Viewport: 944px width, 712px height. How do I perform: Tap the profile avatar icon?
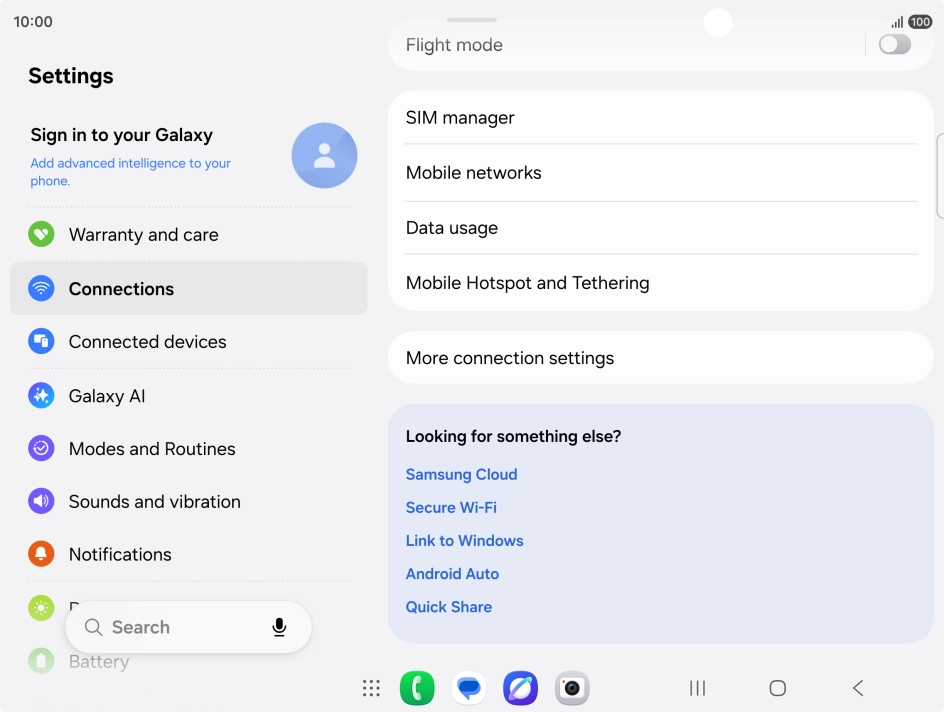324,155
